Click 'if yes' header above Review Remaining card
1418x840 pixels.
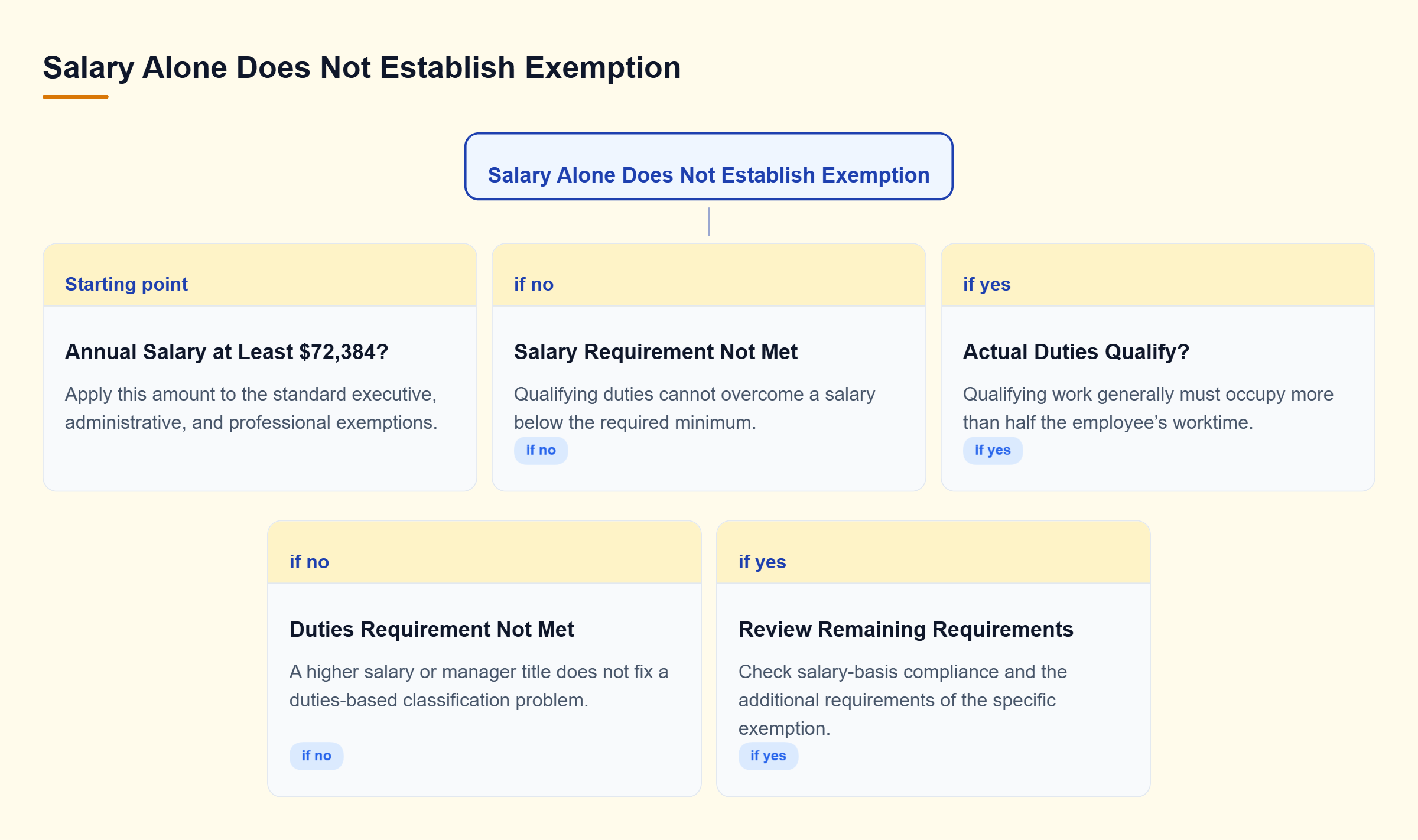coord(933,553)
